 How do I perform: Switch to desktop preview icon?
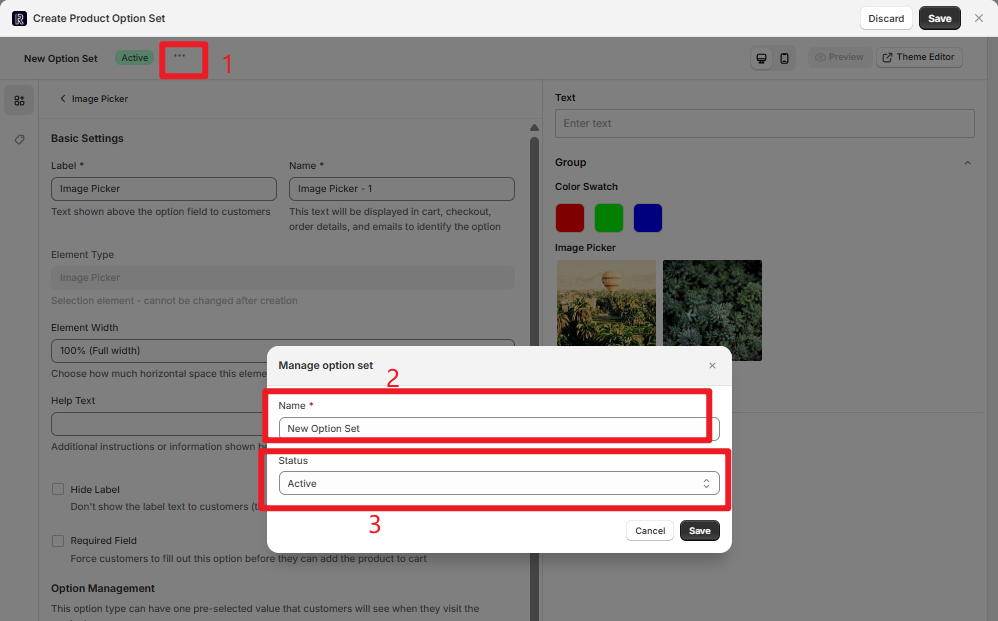pos(762,58)
